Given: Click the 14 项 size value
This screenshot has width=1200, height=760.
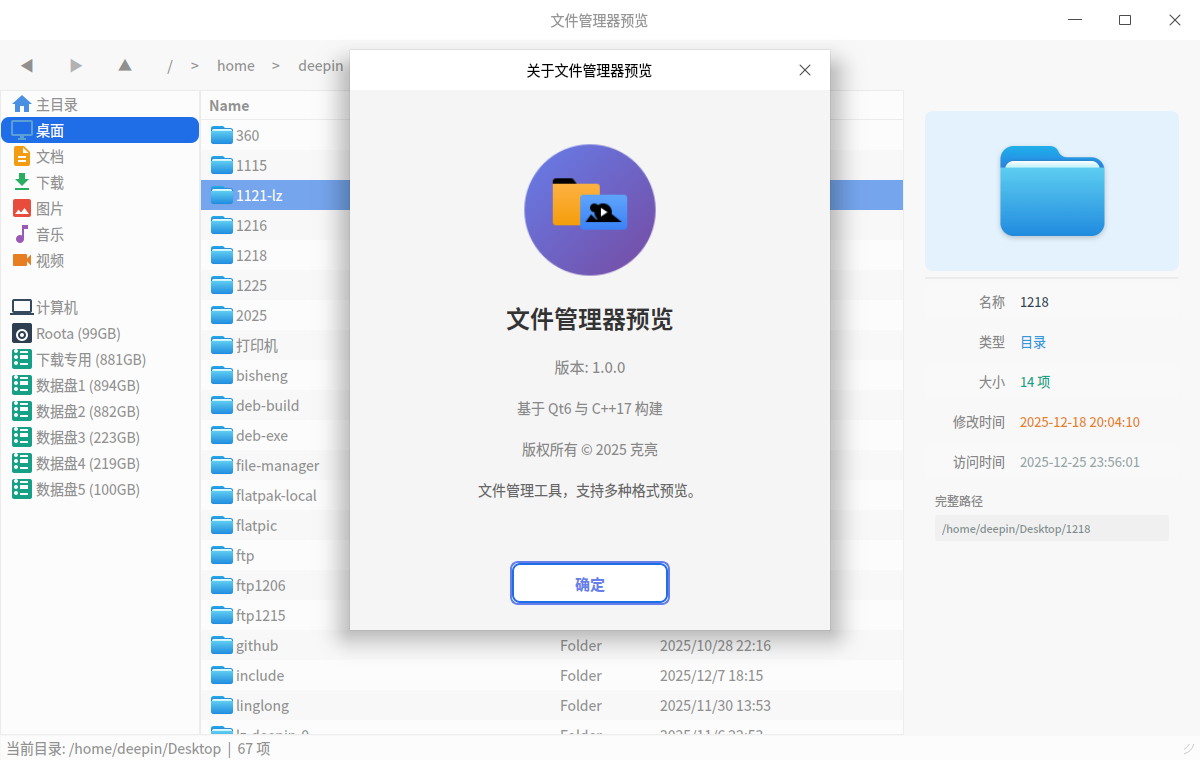Looking at the screenshot, I should click(1035, 382).
